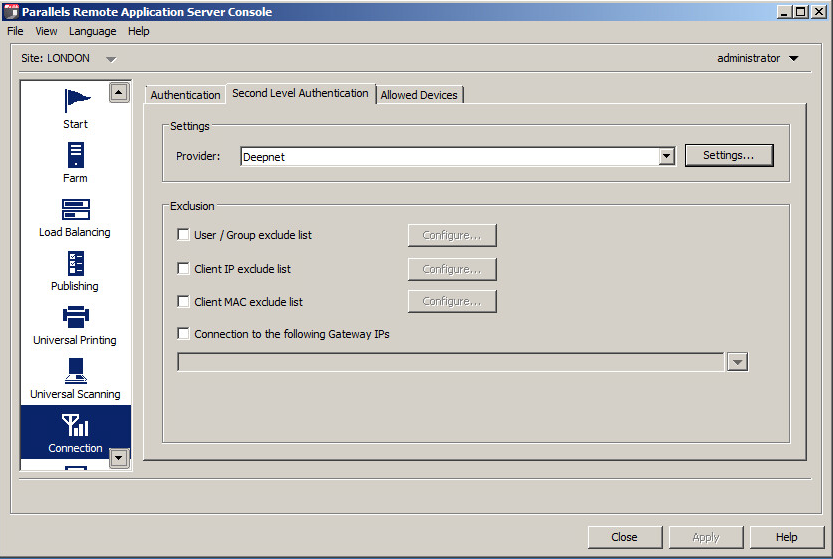Image resolution: width=833 pixels, height=559 pixels.
Task: Expand the Provider dropdown arrow
Action: tap(667, 156)
